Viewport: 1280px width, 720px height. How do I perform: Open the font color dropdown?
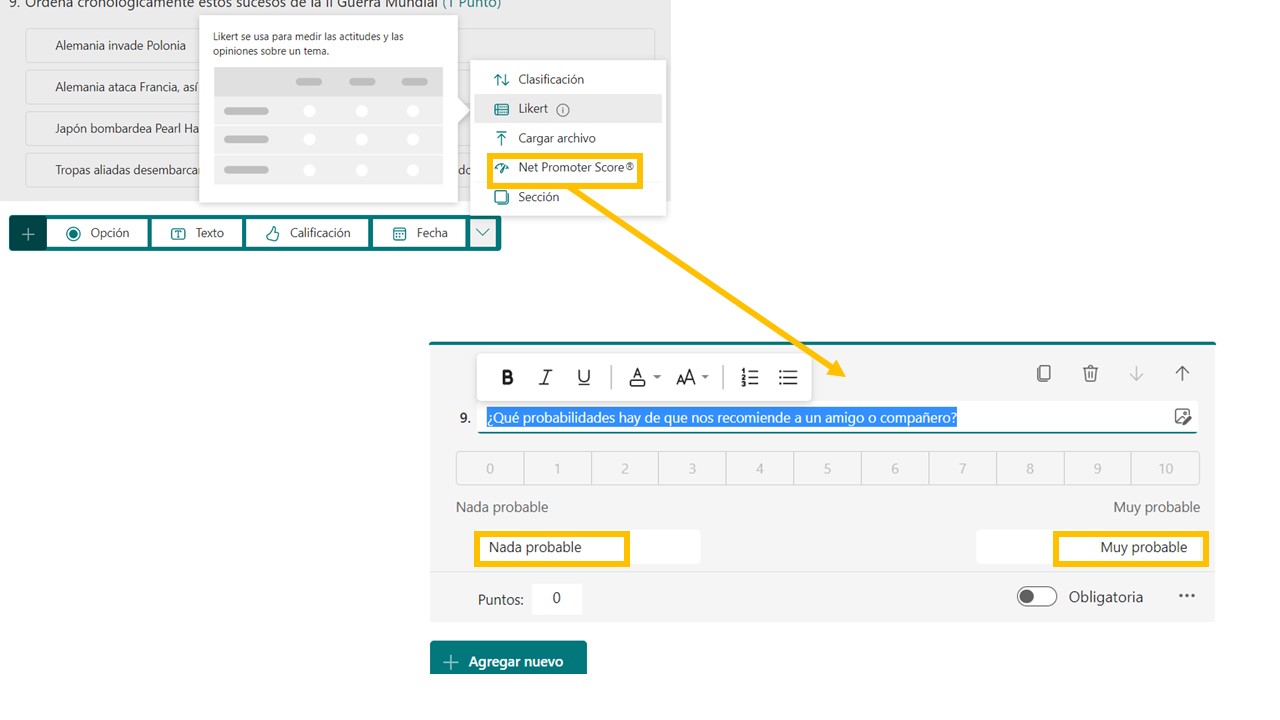click(x=644, y=377)
